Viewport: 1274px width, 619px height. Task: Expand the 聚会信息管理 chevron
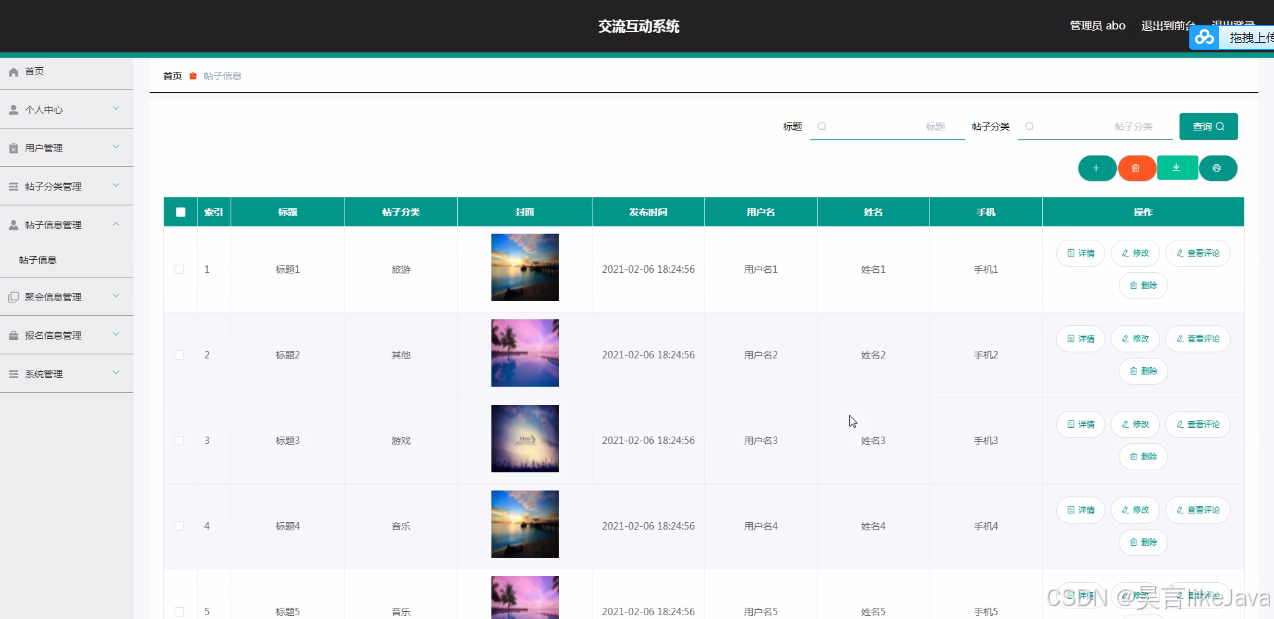click(116, 296)
